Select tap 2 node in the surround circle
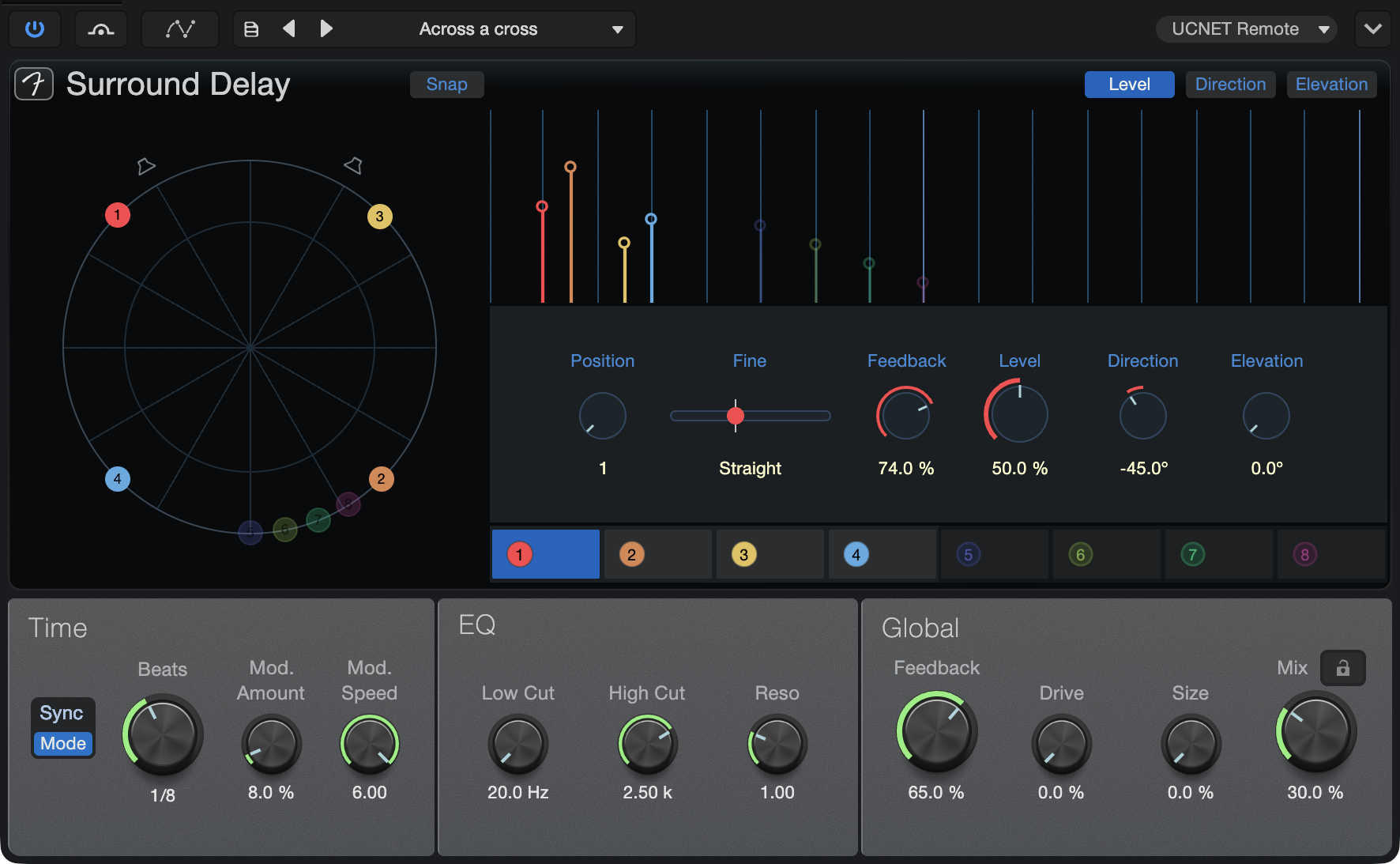This screenshot has width=1400, height=864. [382, 479]
